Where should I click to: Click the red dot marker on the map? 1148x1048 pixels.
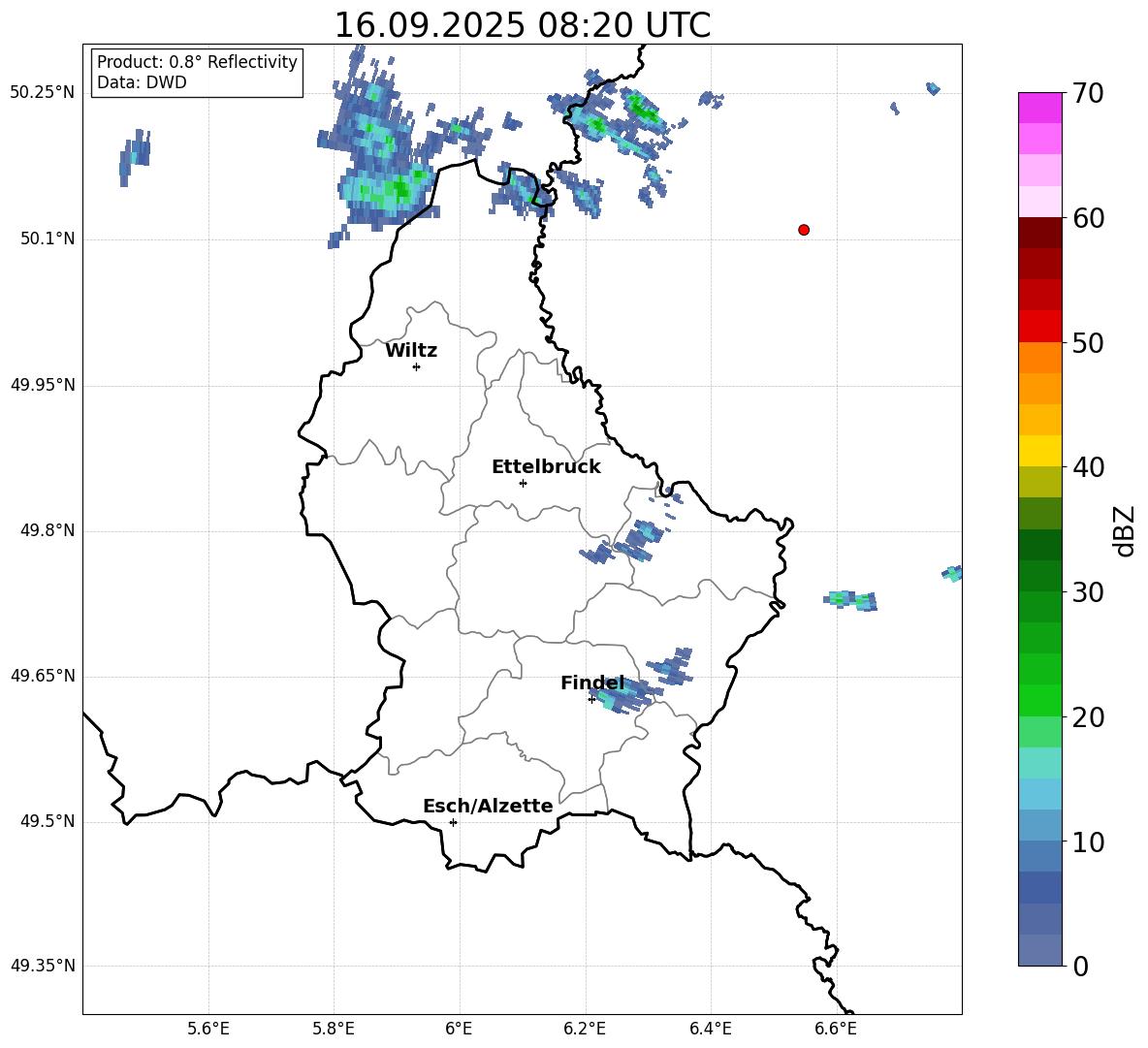tap(803, 230)
